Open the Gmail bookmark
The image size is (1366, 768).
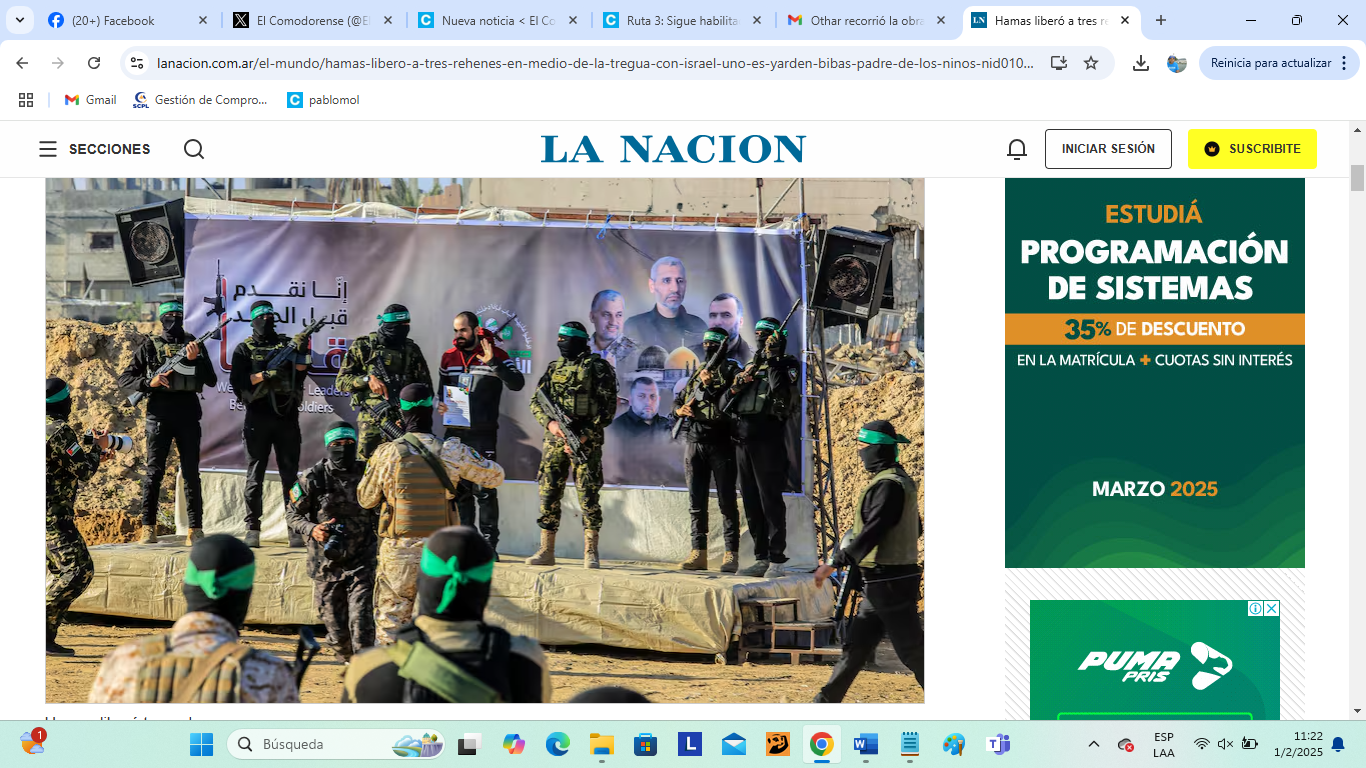(x=90, y=100)
